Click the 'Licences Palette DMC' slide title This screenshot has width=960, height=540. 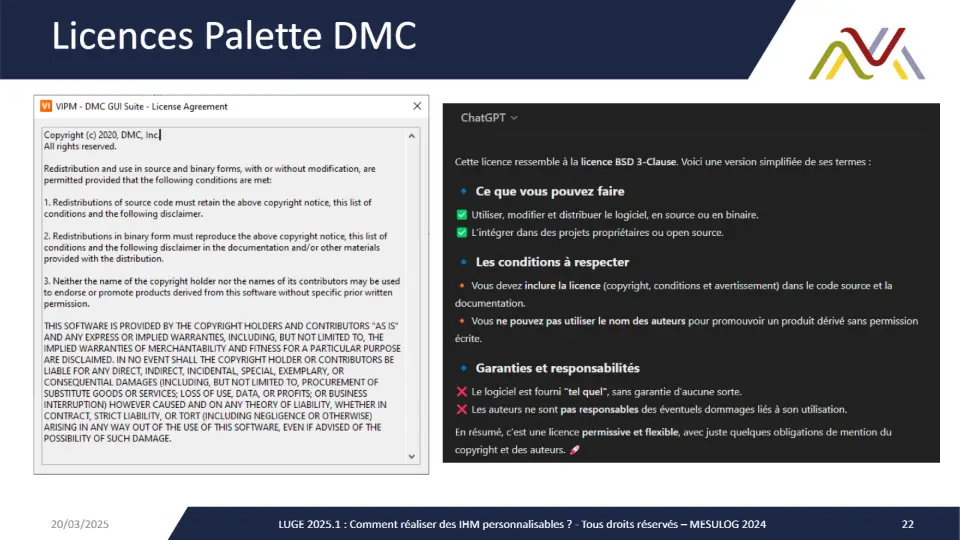pos(234,36)
